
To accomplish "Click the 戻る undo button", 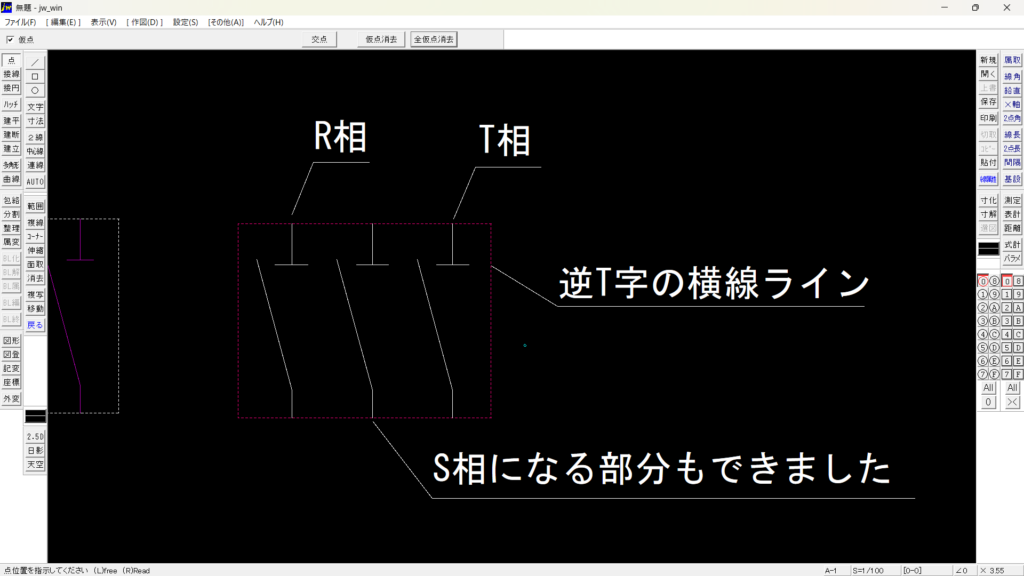I will pyautogui.click(x=35, y=324).
